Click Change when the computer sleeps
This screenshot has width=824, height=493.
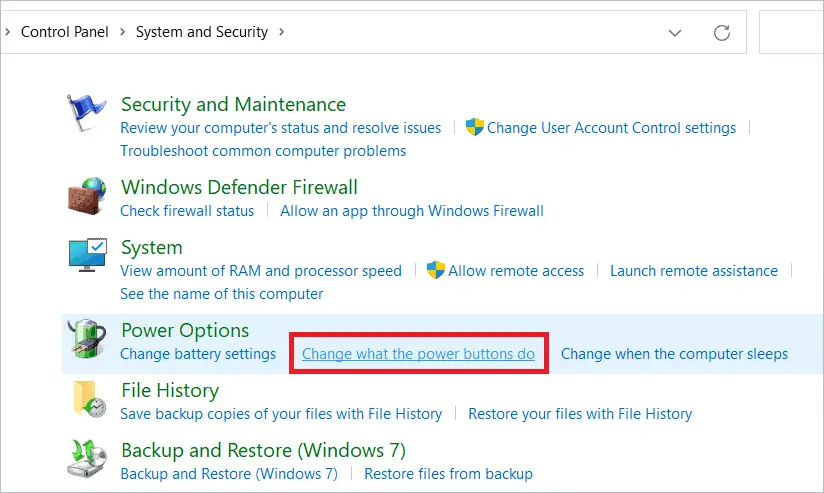tap(674, 354)
